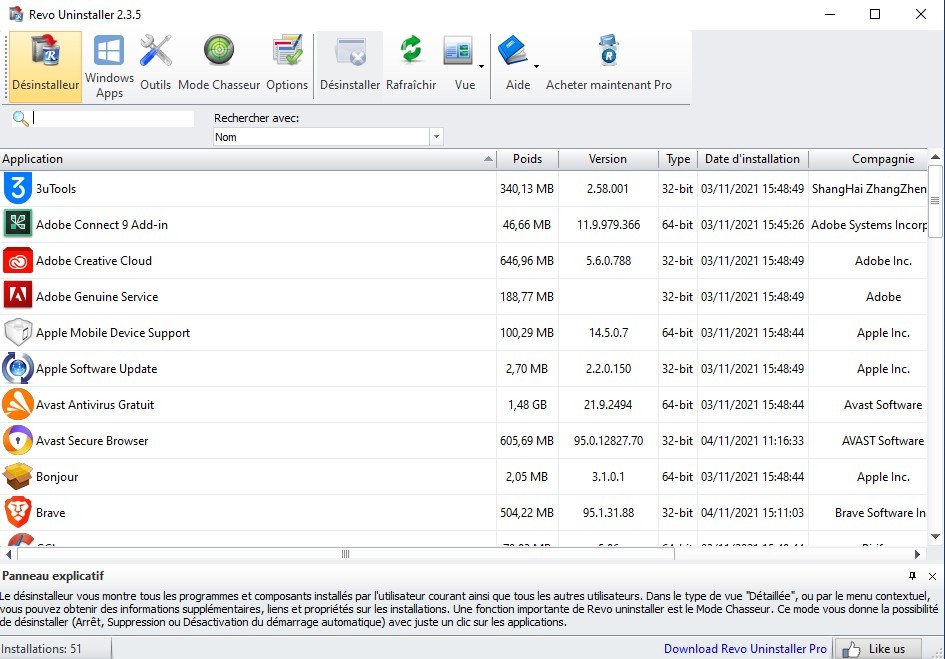
Task: Select Adobe Genuine Service name
Action: click(97, 297)
